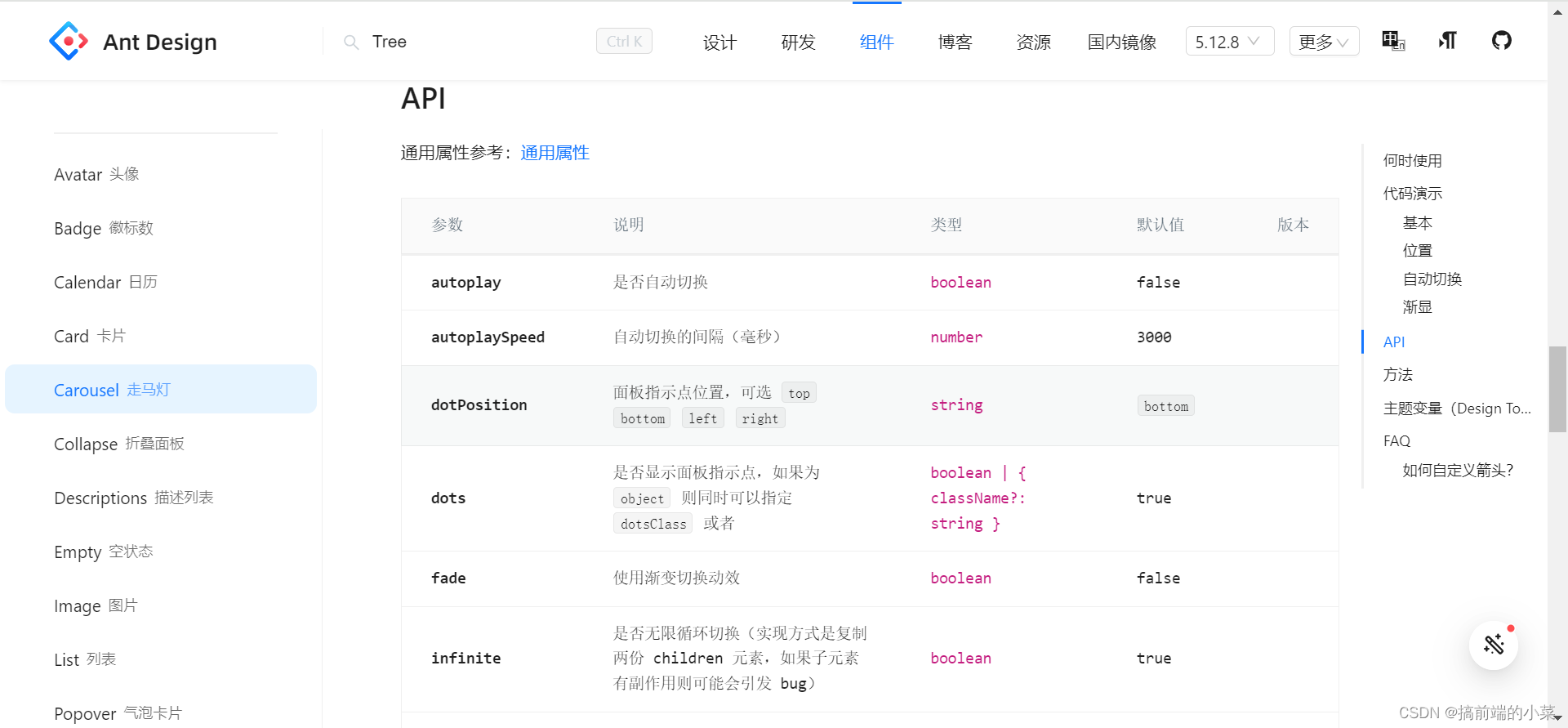Viewport: 1568px width, 728px height.
Task: Jump to 基本 demo anchor
Action: (x=1417, y=223)
